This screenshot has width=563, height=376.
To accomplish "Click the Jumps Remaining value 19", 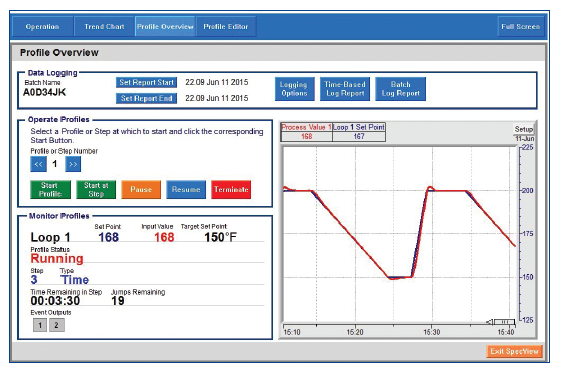I will tap(118, 301).
